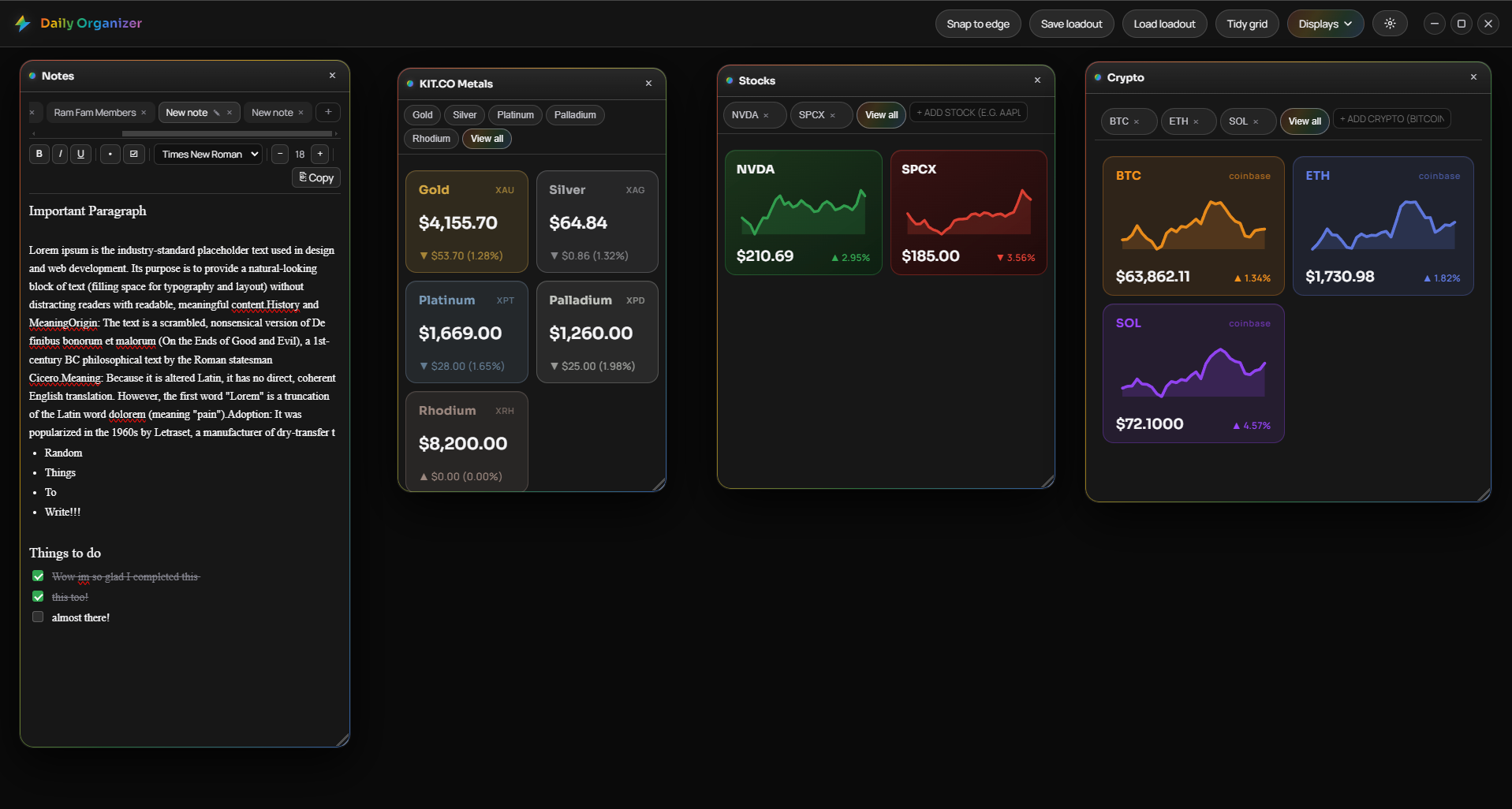Viewport: 1512px width, 809px height.
Task: Close the Notes widget
Action: pos(332,76)
